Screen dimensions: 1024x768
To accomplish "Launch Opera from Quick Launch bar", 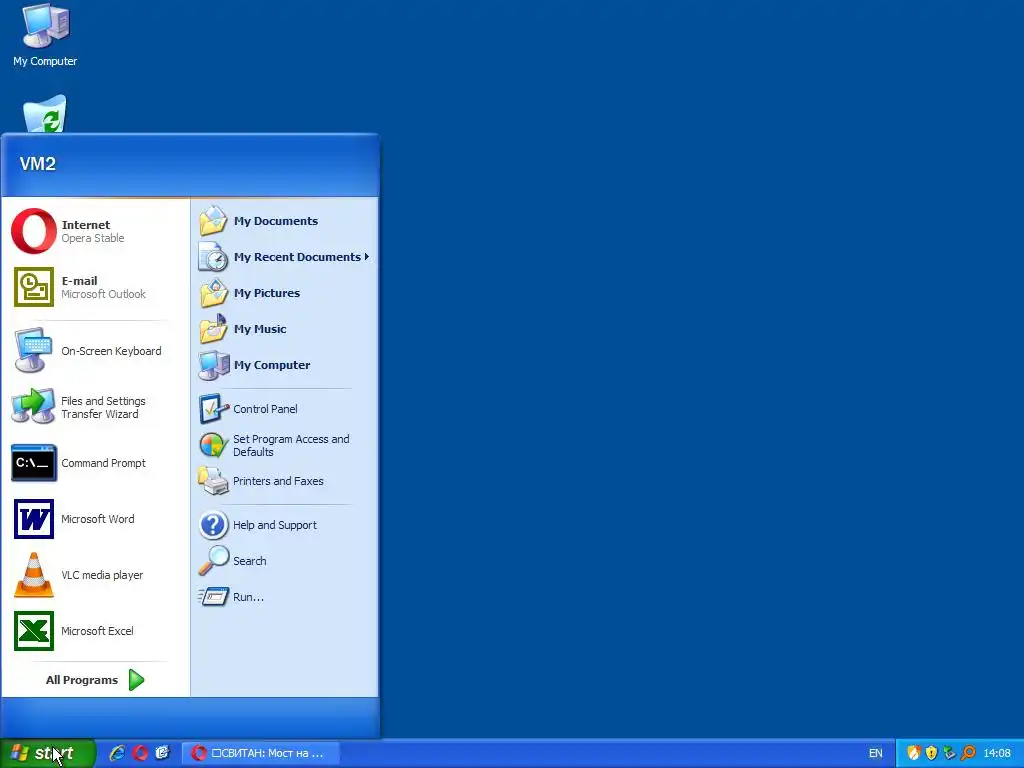I will 140,753.
